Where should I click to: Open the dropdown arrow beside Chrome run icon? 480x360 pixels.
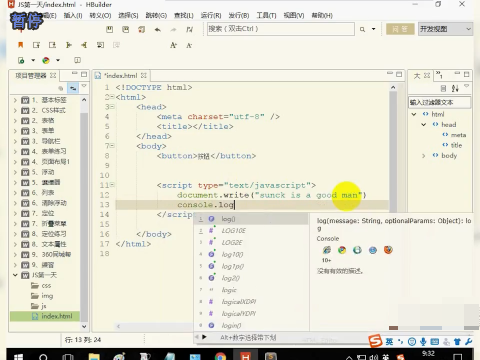pyautogui.click(x=58, y=60)
